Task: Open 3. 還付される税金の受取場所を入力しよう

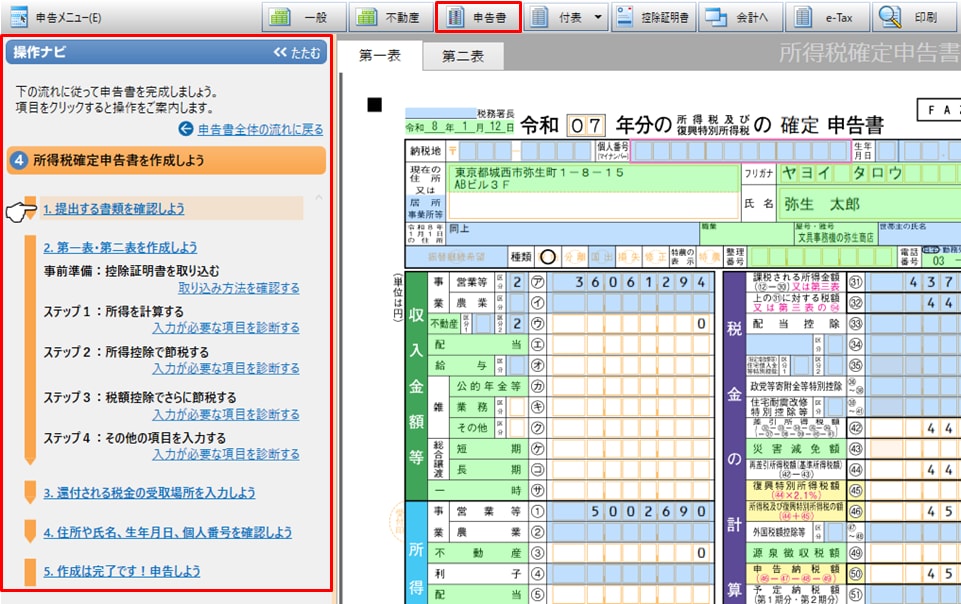Action: 148,493
